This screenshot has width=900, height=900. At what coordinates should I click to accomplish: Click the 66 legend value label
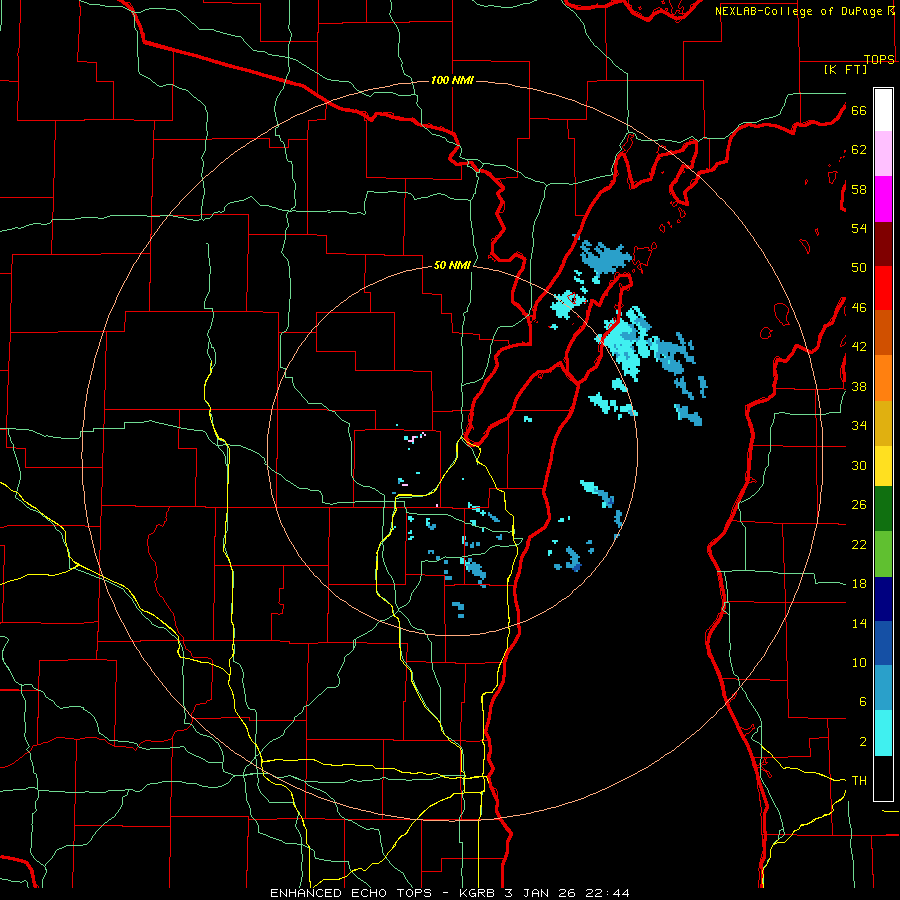coord(859,110)
